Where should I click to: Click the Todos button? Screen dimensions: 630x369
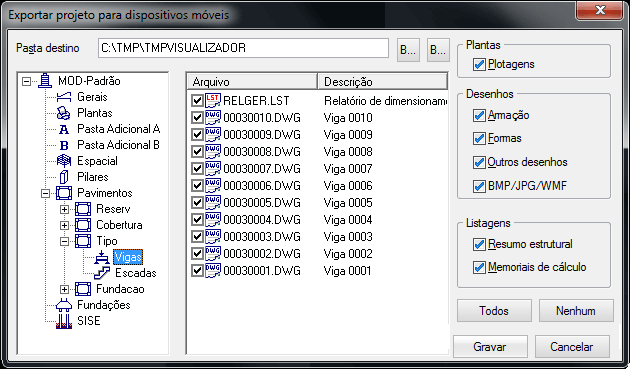pyautogui.click(x=494, y=311)
